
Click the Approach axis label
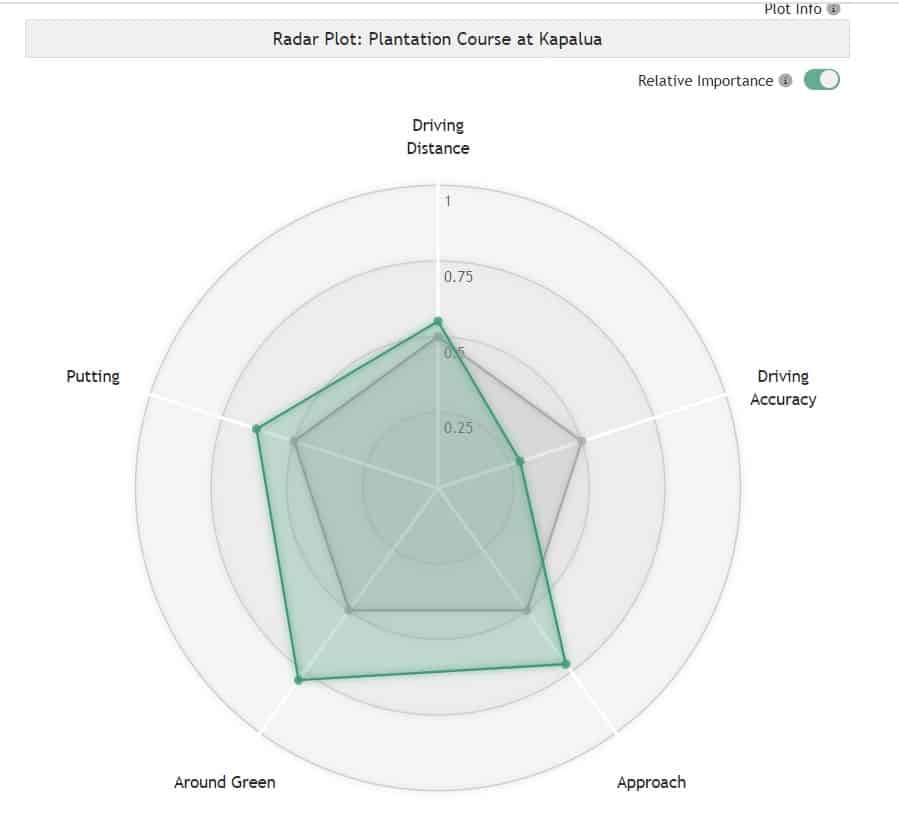651,782
